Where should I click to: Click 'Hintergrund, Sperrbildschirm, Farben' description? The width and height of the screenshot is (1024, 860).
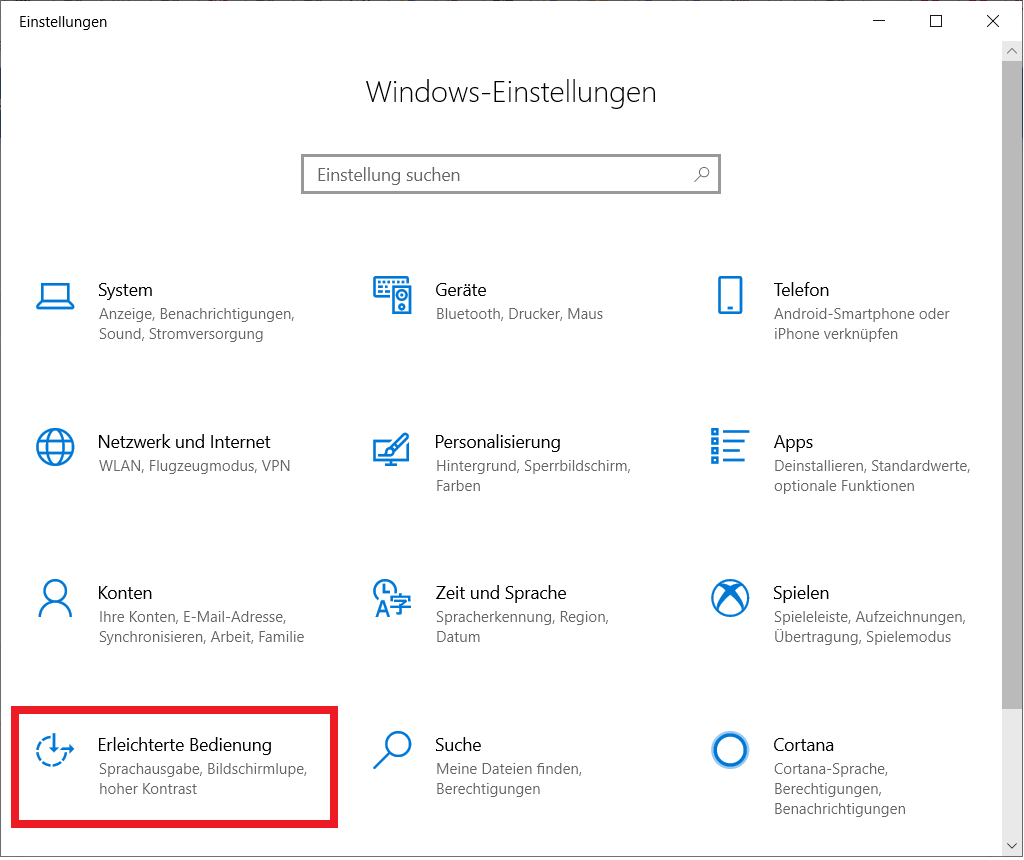point(533,476)
